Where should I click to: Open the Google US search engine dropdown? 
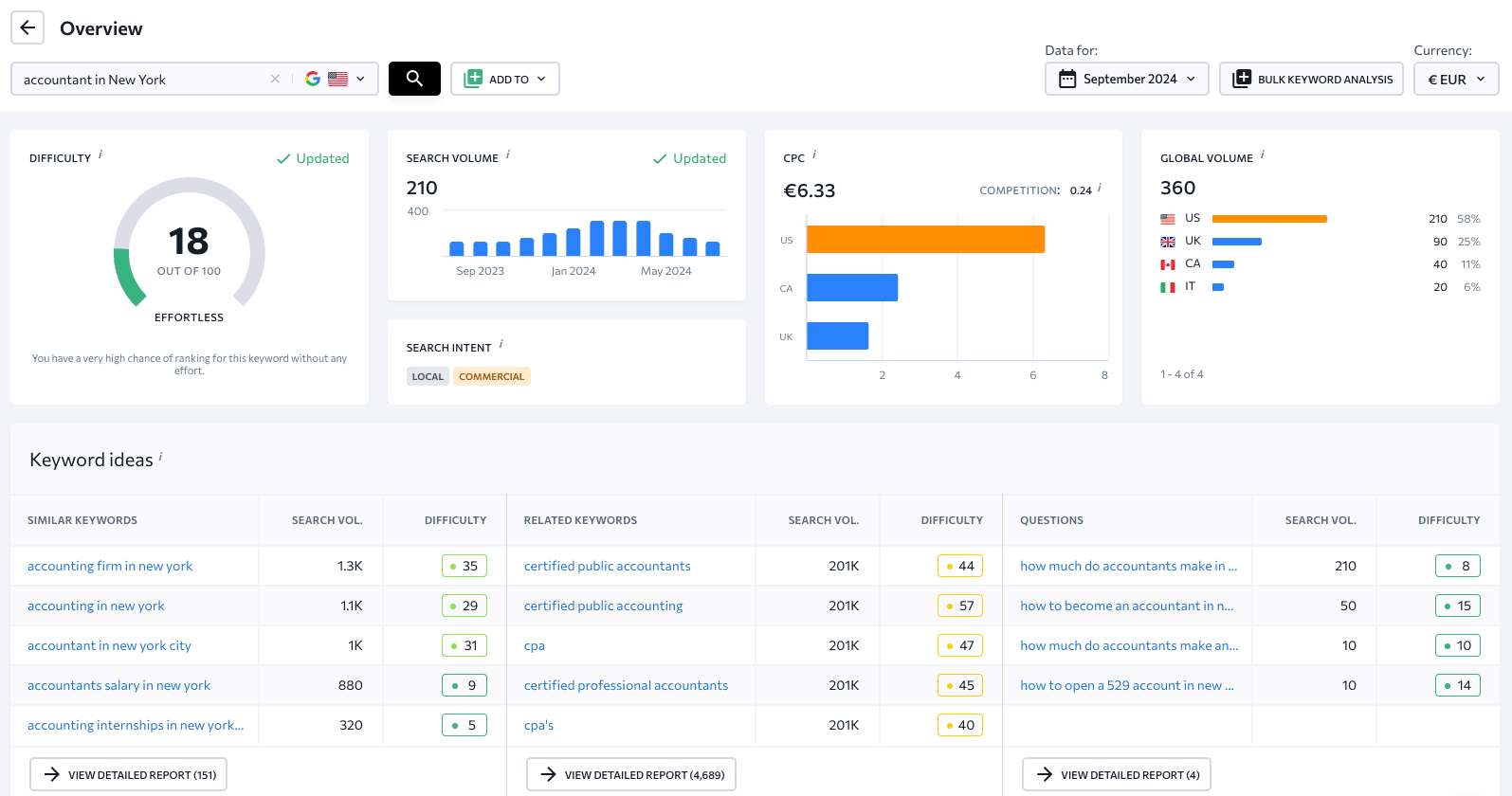[x=336, y=79]
